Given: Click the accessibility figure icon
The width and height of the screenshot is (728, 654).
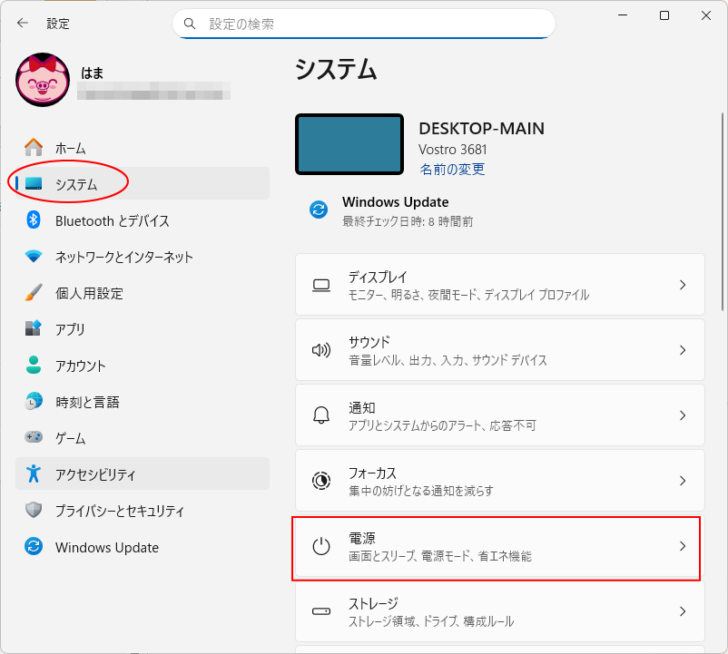Looking at the screenshot, I should pos(33,473).
